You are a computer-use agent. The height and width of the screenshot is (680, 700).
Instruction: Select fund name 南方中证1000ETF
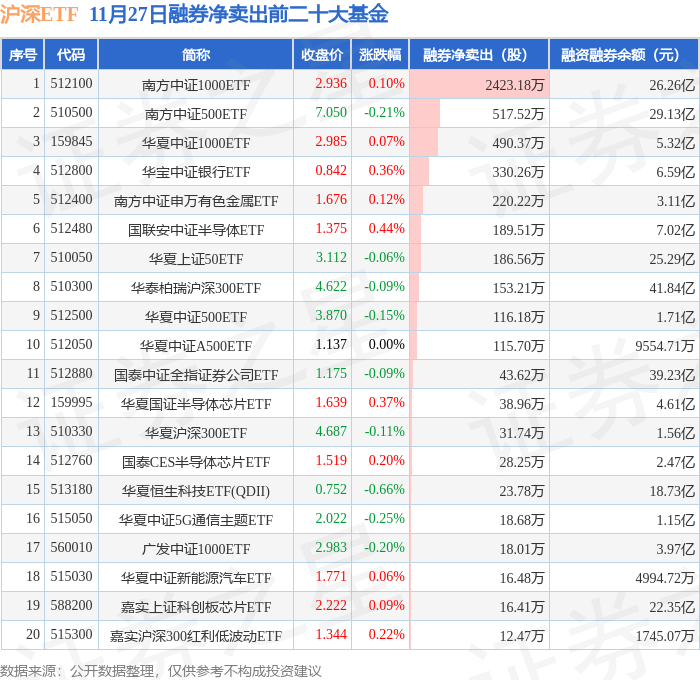(196, 84)
